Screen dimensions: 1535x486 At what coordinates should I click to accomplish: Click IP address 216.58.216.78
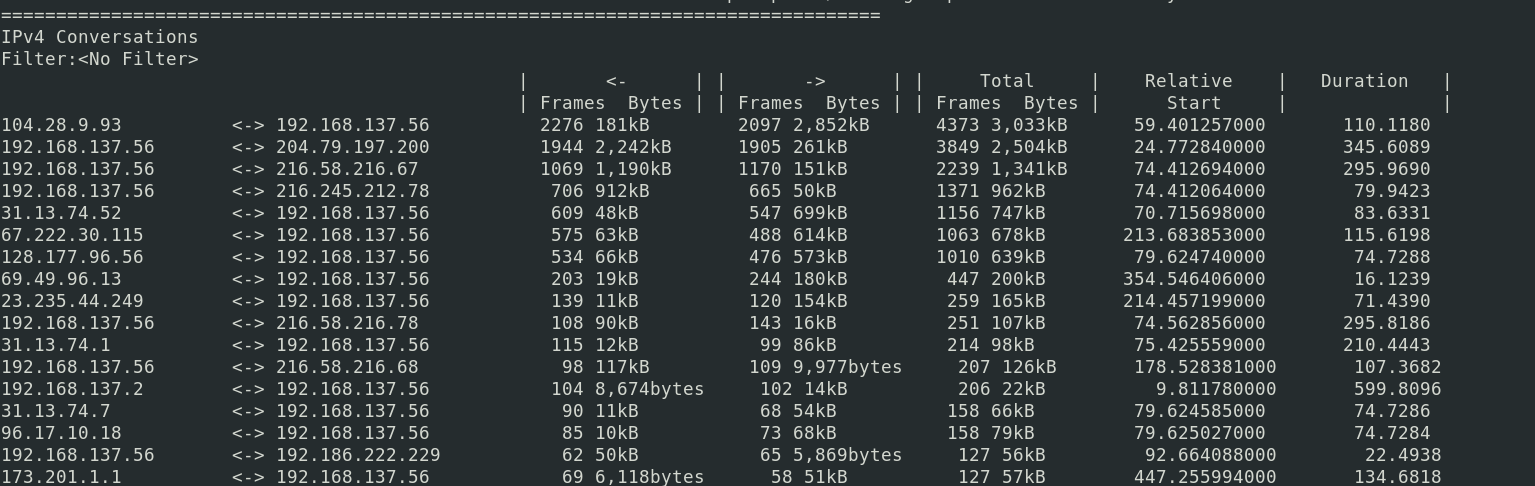(347, 323)
